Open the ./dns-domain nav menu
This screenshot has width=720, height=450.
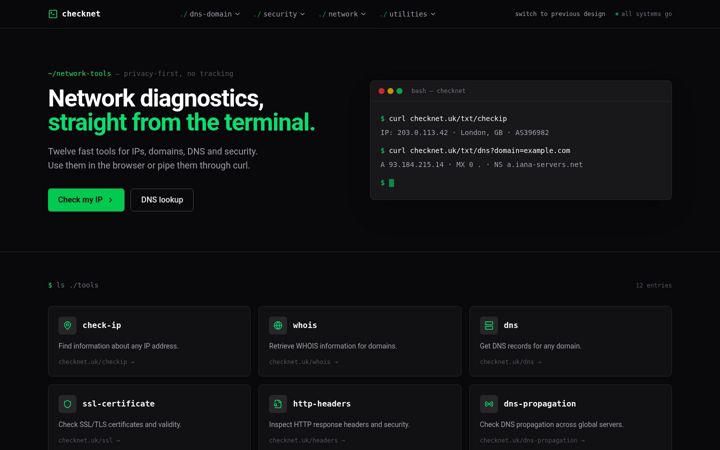point(210,14)
